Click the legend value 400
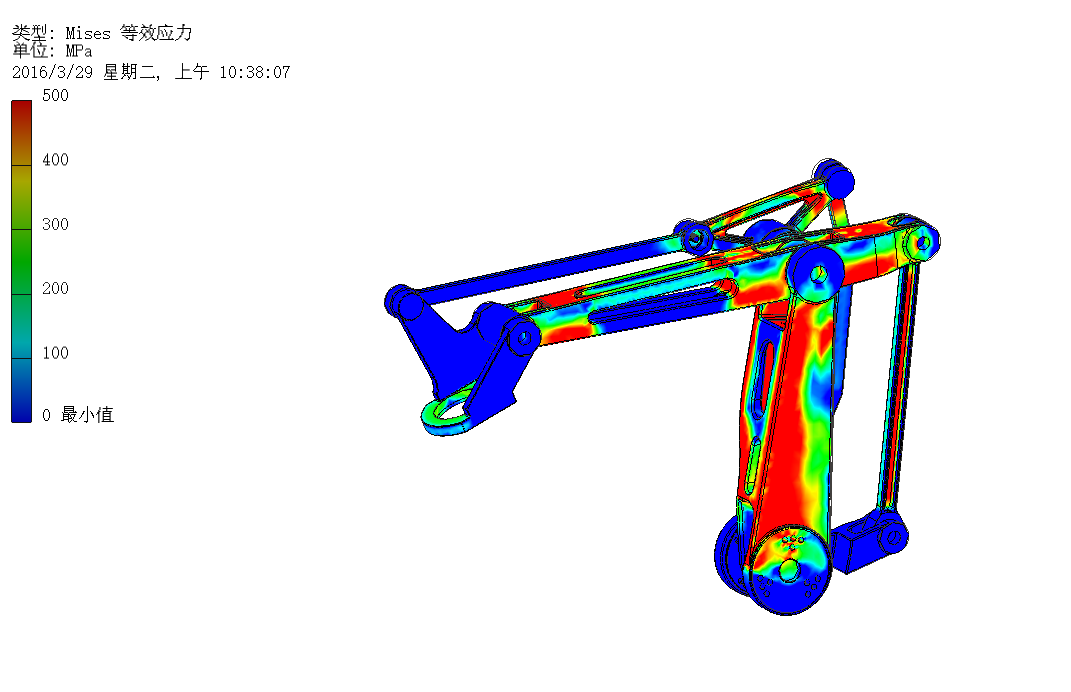The width and height of the screenshot is (1071, 692). coord(55,160)
